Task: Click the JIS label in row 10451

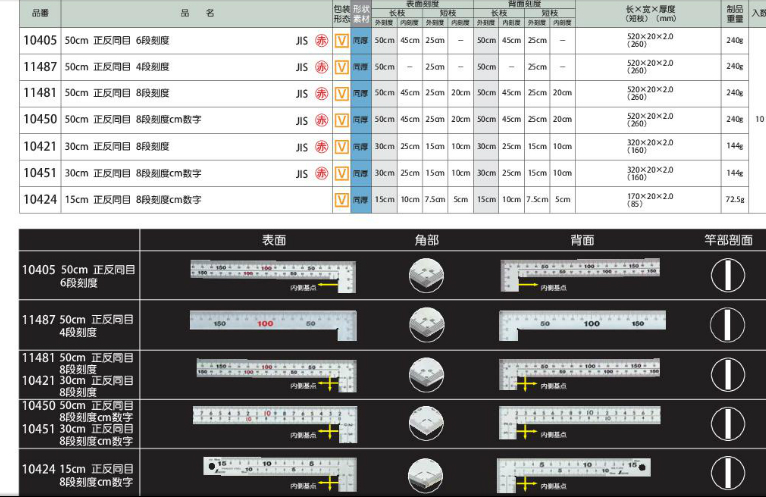Action: point(302,174)
